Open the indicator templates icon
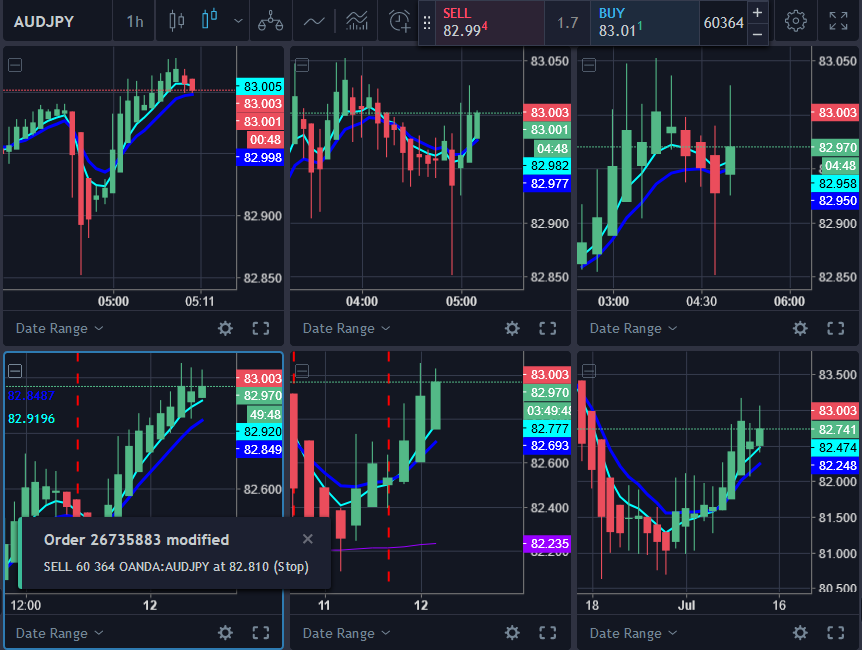This screenshot has width=862, height=650. tap(356, 20)
